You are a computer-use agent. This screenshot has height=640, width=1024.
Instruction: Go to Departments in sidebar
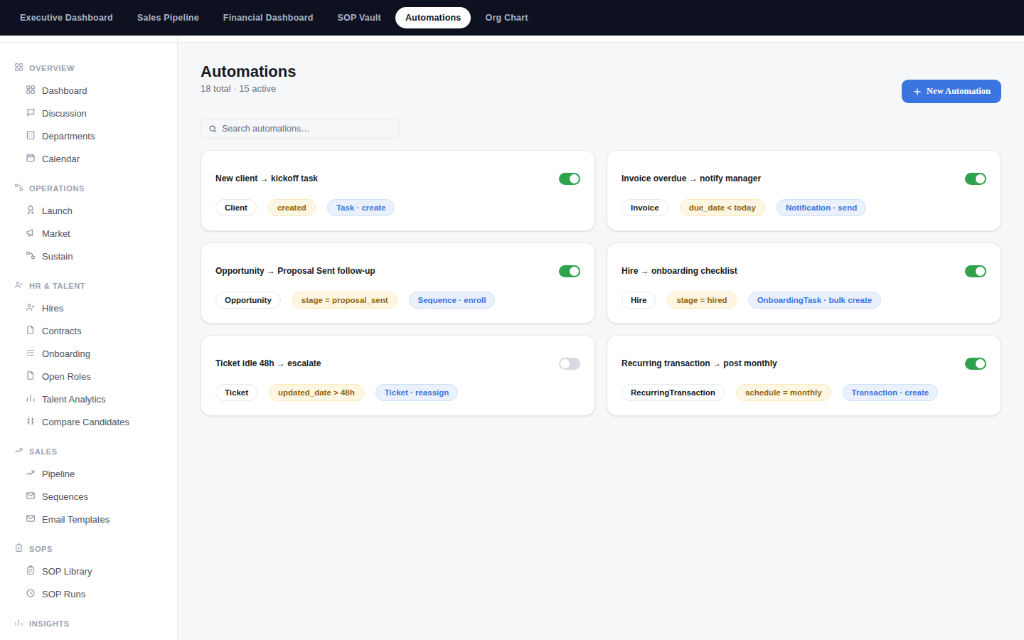pyautogui.click(x=69, y=136)
